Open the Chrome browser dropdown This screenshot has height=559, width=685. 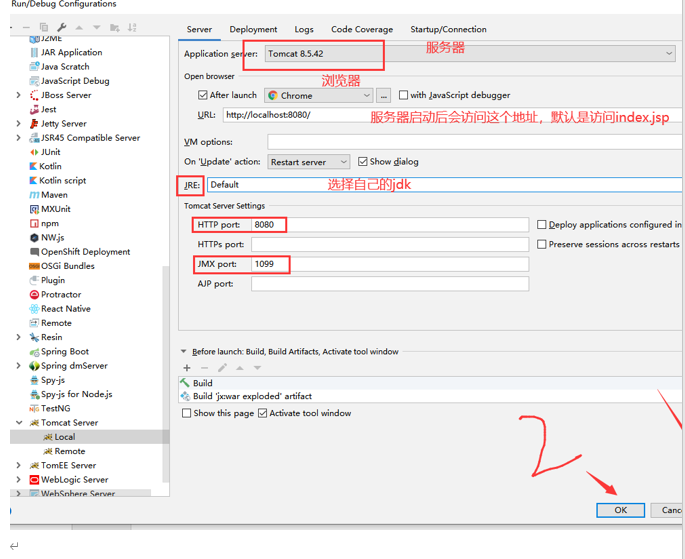[x=318, y=95]
